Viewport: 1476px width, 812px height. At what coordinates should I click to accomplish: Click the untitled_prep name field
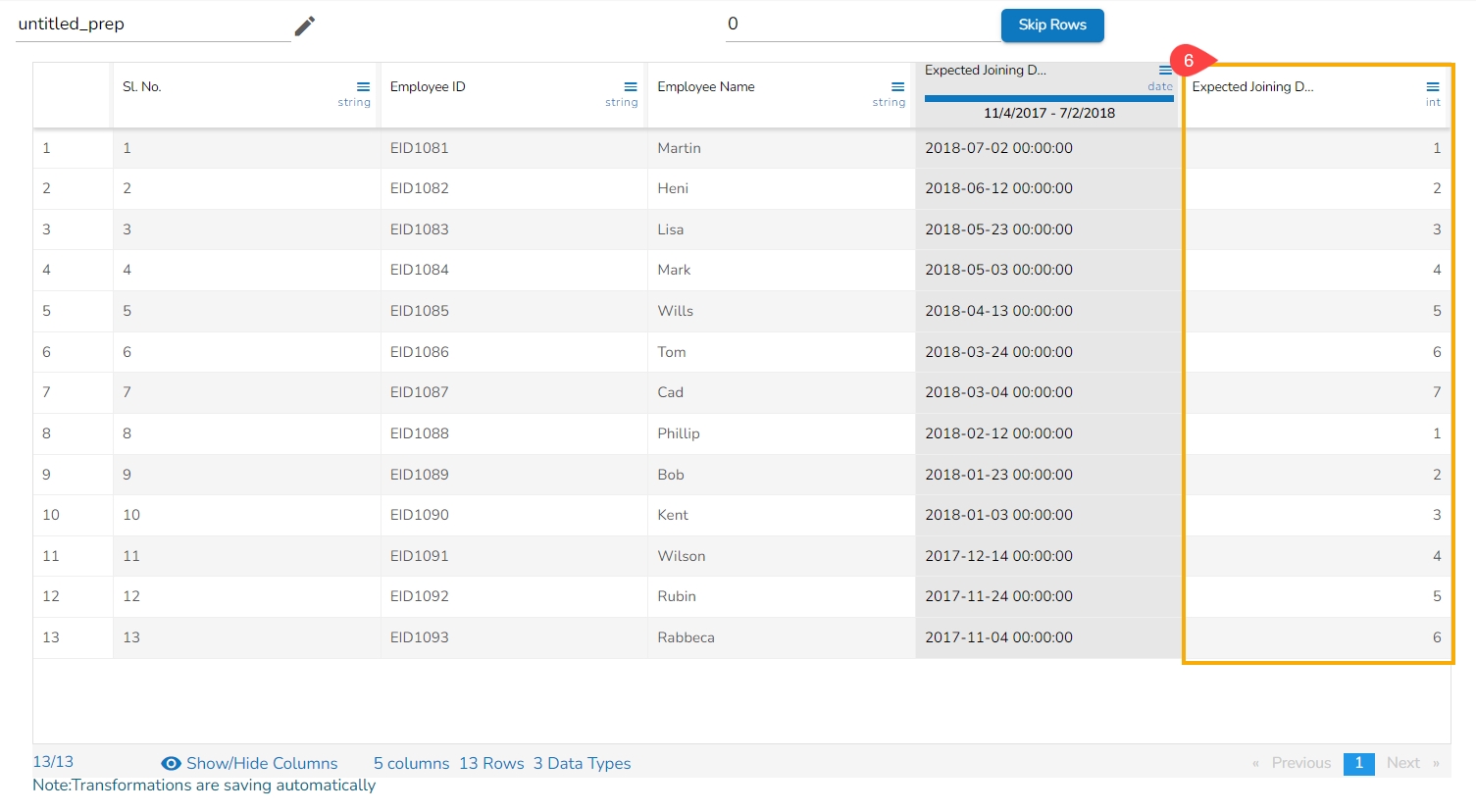154,25
